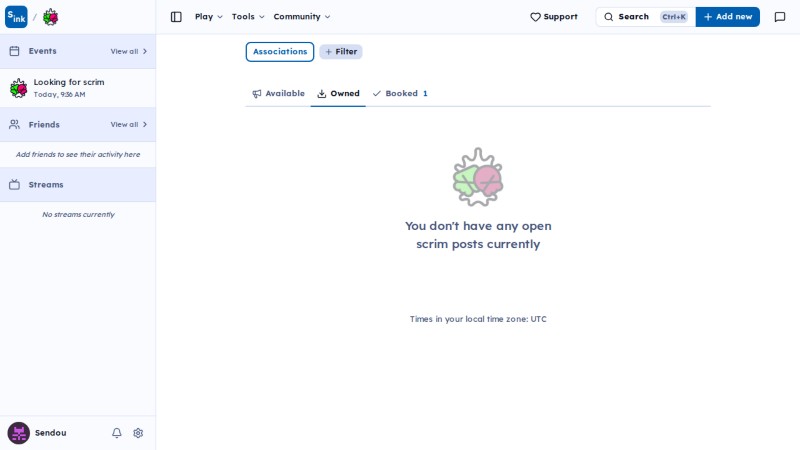Viewport: 800px width, 450px height.
Task: Click the Search field
Action: [x=645, y=17]
